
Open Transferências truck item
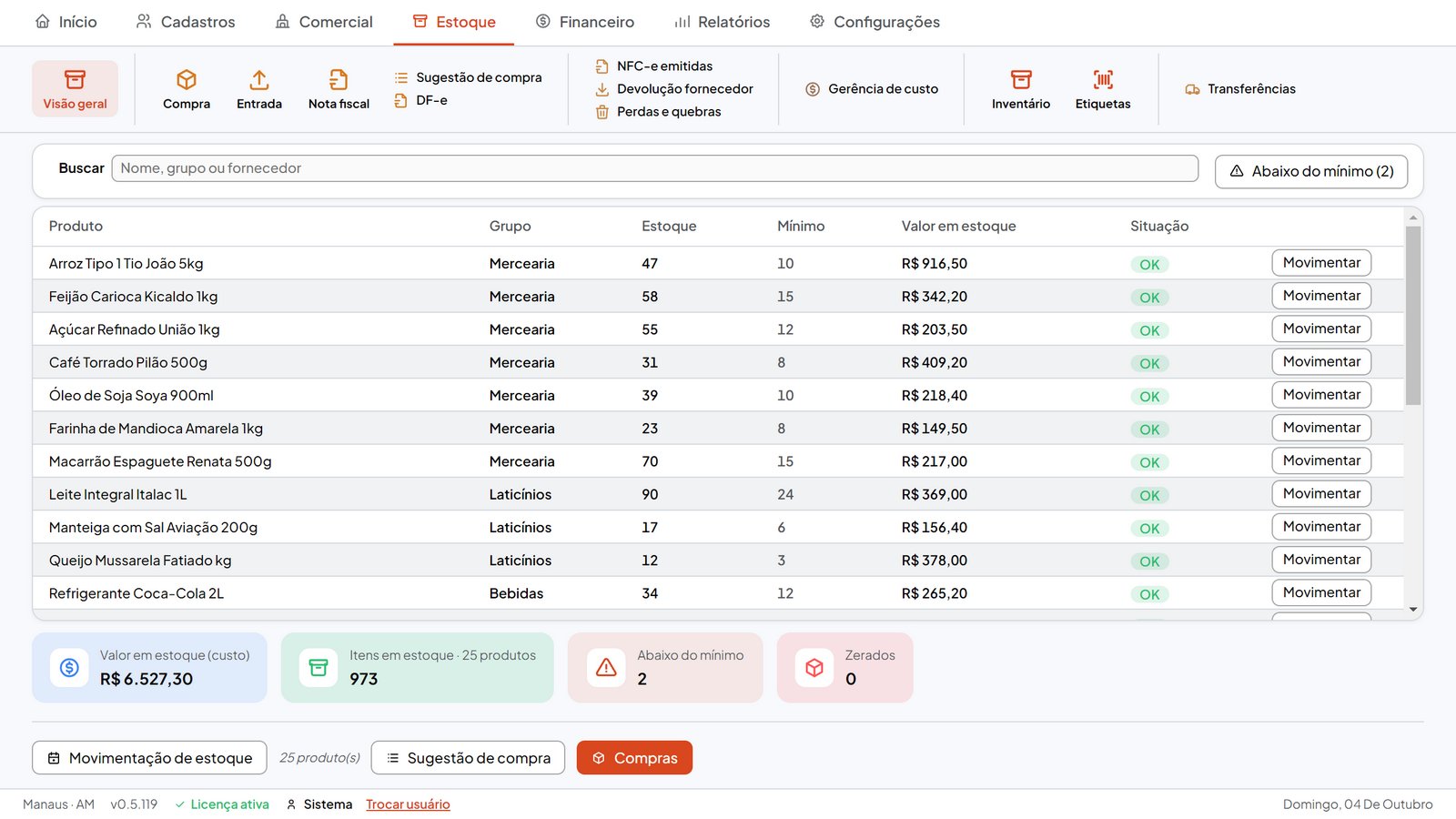pyautogui.click(x=1240, y=89)
